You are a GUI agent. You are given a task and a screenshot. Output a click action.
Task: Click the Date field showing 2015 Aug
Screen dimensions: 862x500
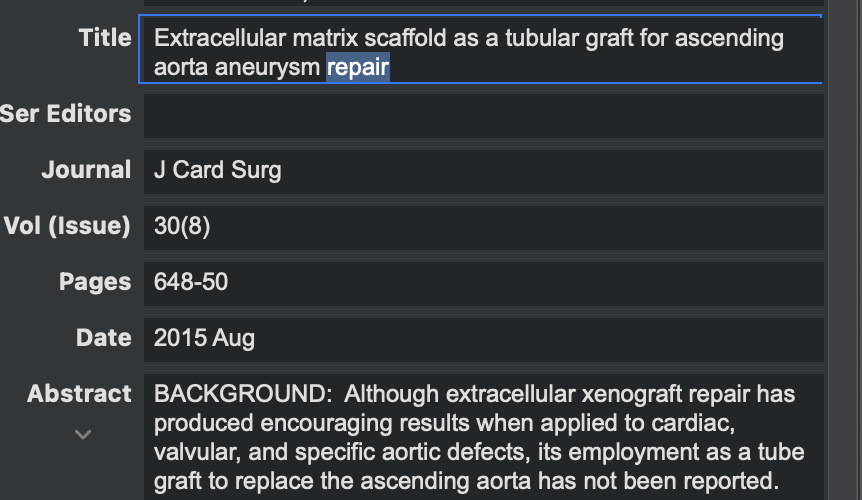click(x=484, y=340)
